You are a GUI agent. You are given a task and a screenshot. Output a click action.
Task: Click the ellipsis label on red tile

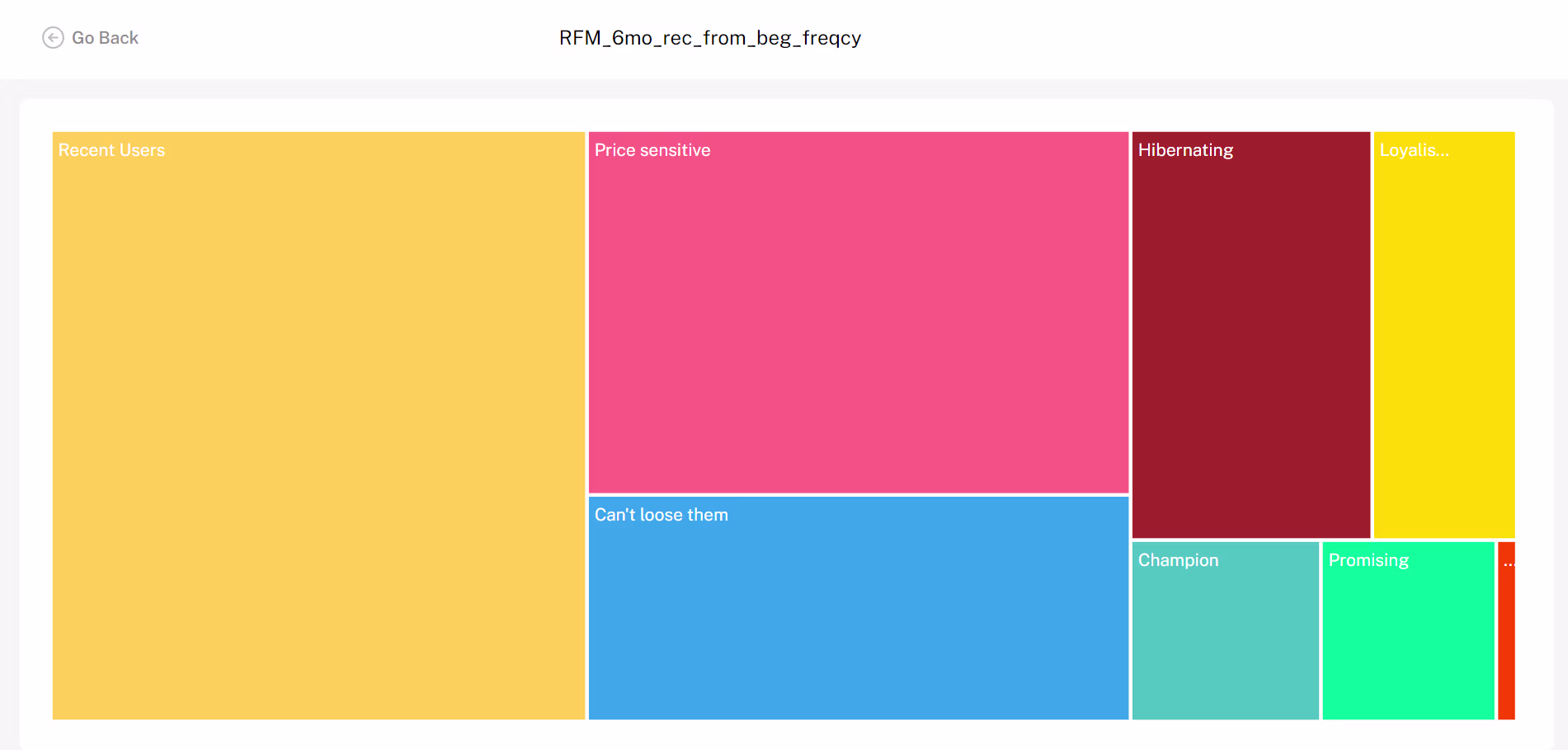coord(1509,563)
